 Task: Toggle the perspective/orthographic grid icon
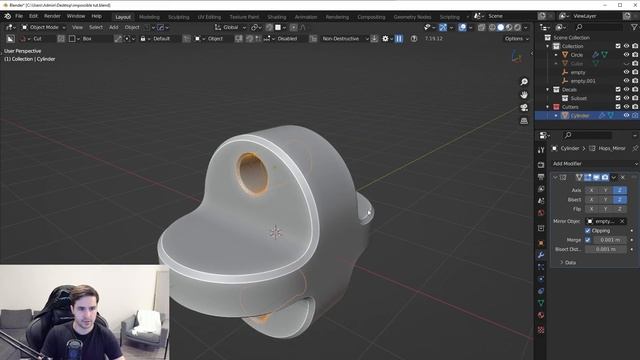[x=524, y=121]
